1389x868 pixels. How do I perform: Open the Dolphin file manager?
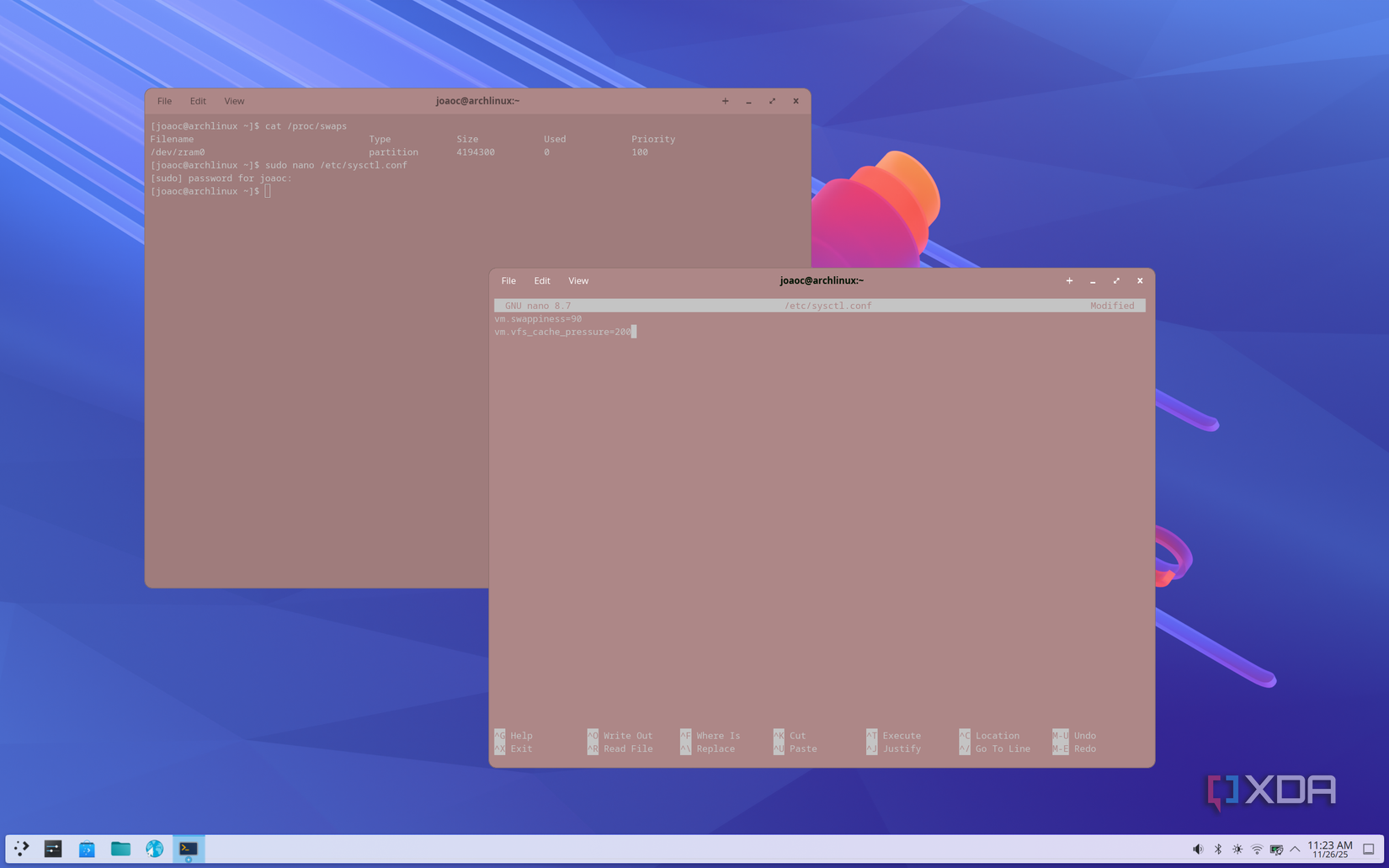click(x=120, y=849)
